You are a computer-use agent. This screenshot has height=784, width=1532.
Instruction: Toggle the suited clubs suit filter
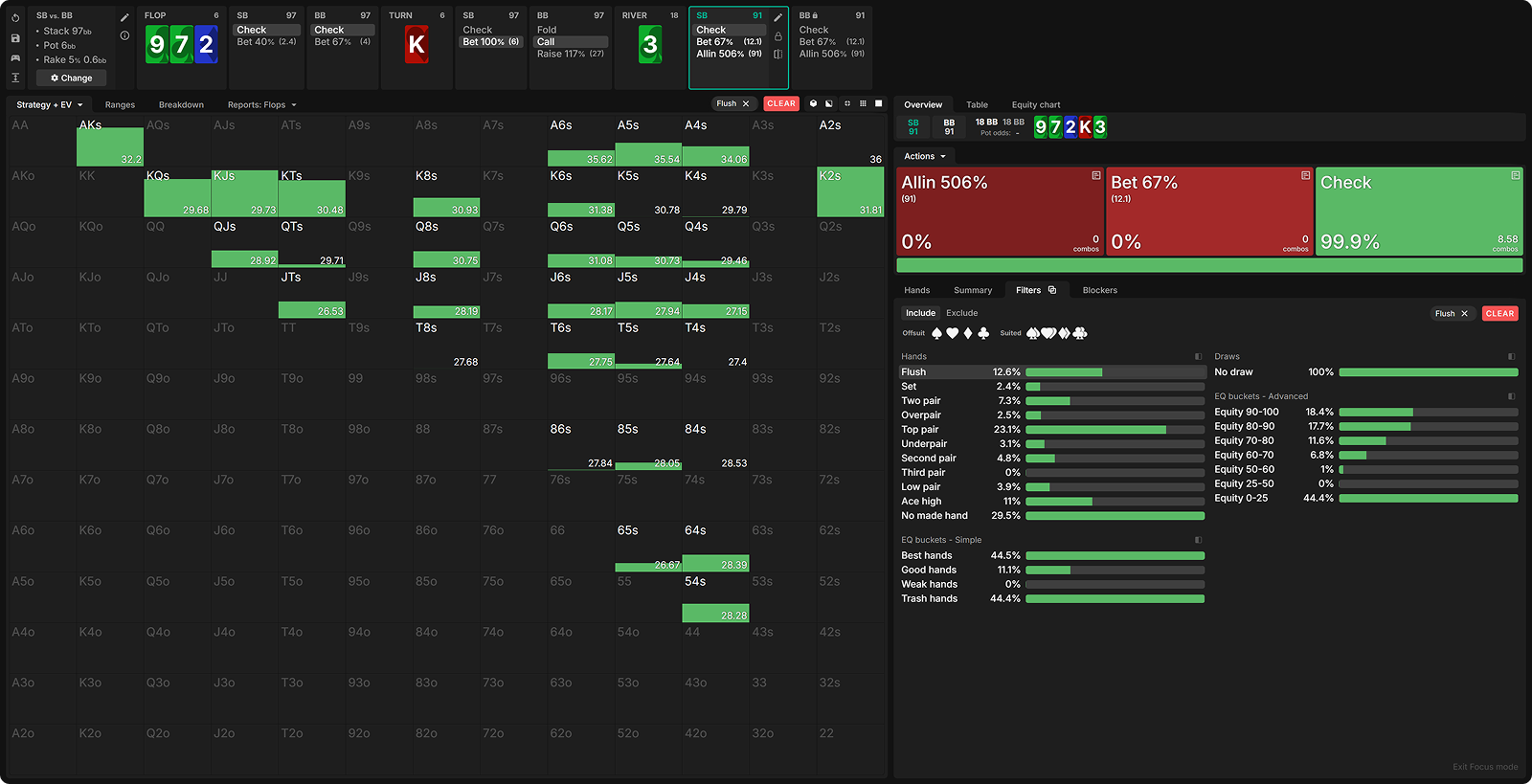[1080, 333]
